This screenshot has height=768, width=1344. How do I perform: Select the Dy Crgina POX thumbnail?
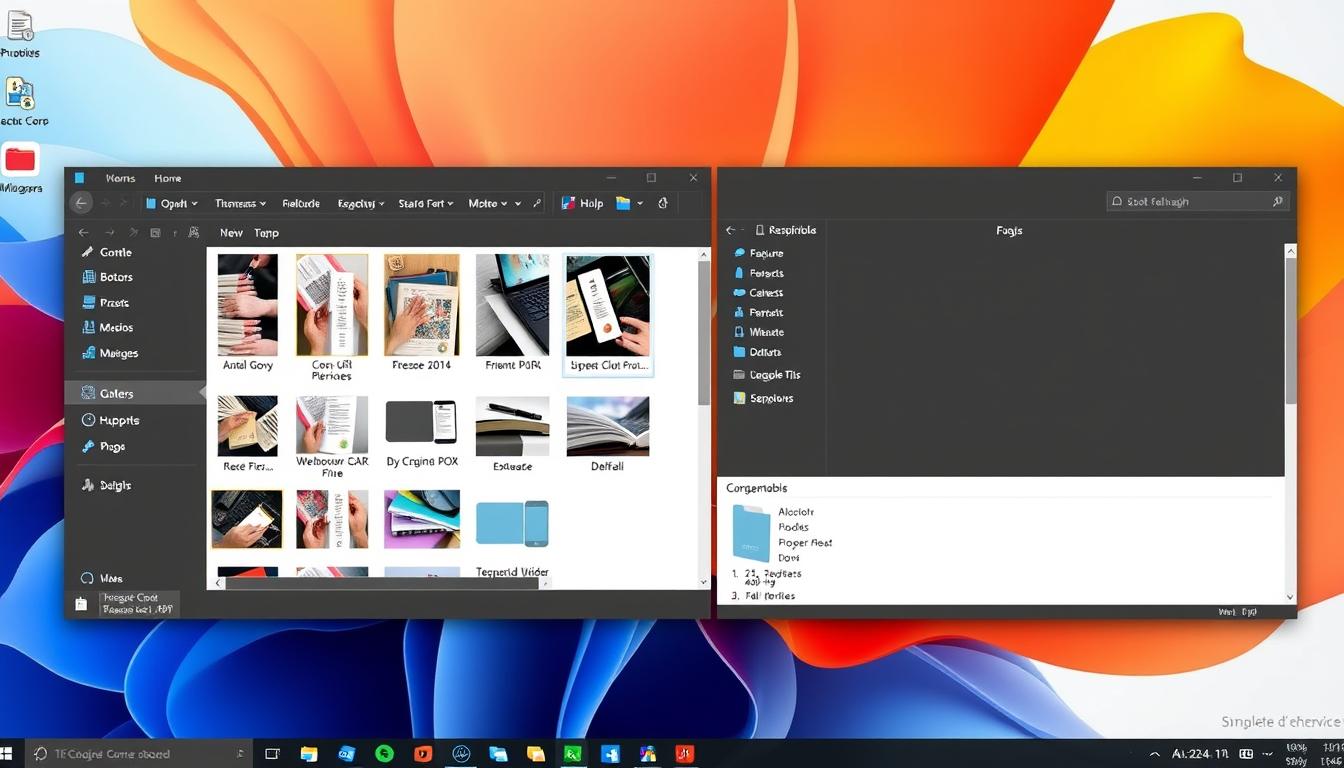(x=421, y=422)
